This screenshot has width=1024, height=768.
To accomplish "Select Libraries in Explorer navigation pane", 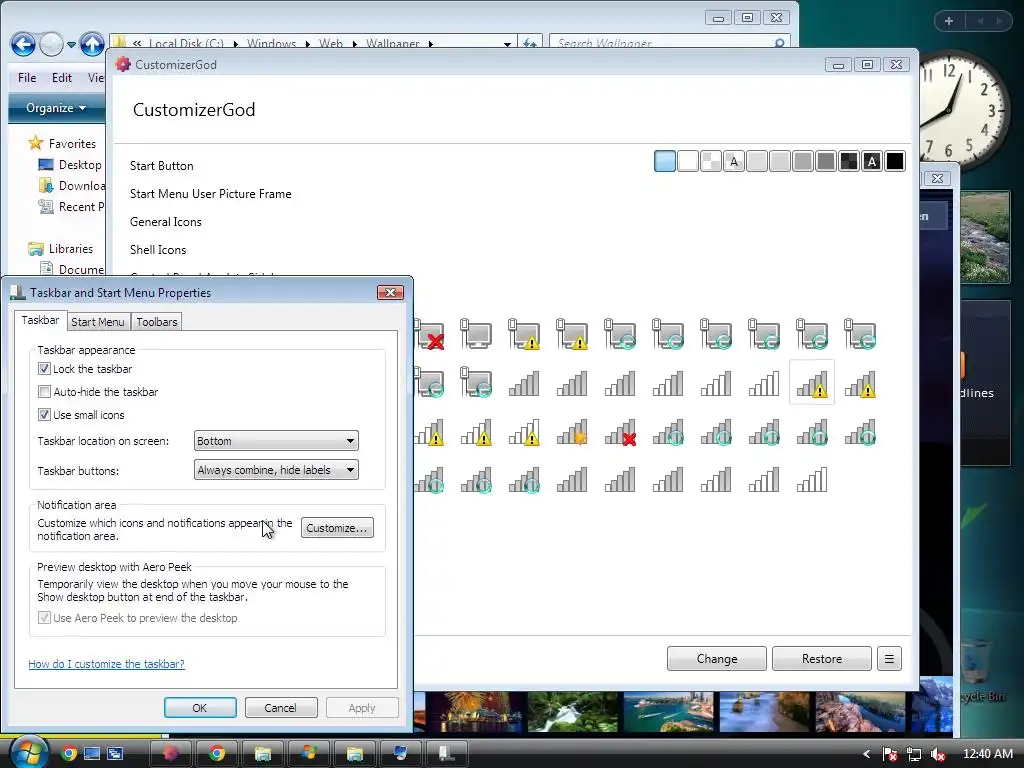I will (71, 248).
